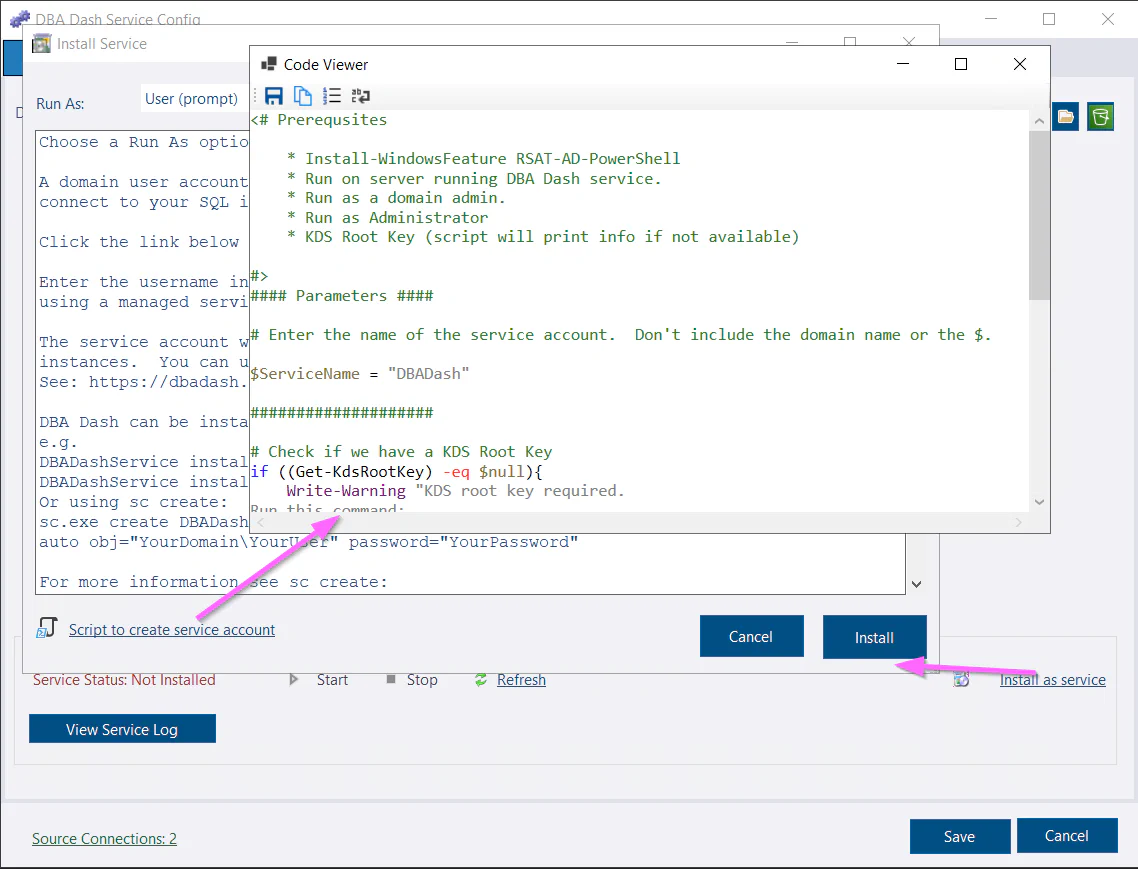
Task: Click the green S3 bucket icon
Action: [x=1100, y=117]
